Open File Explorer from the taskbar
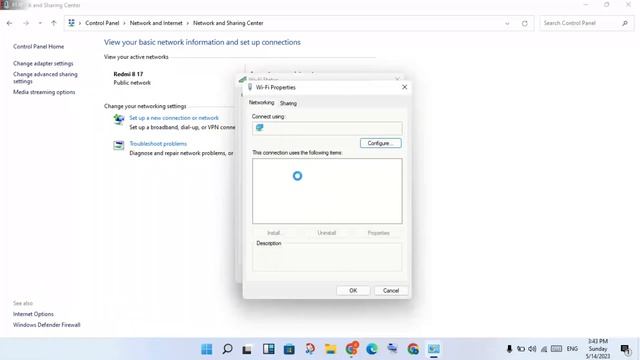The width and height of the screenshot is (640, 360). 330,349
